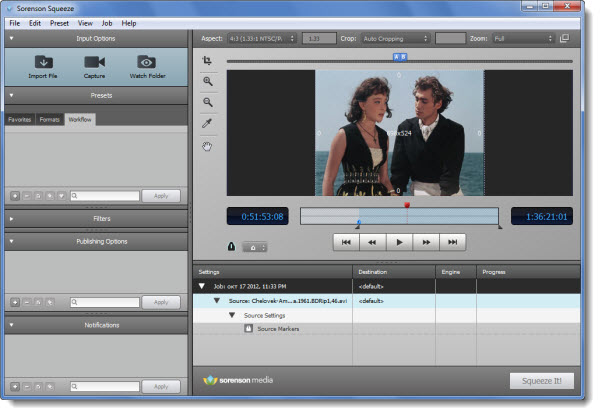Screen dimensions: 600x415
Task: Open the Crop mode dropdown
Action: [396, 38]
